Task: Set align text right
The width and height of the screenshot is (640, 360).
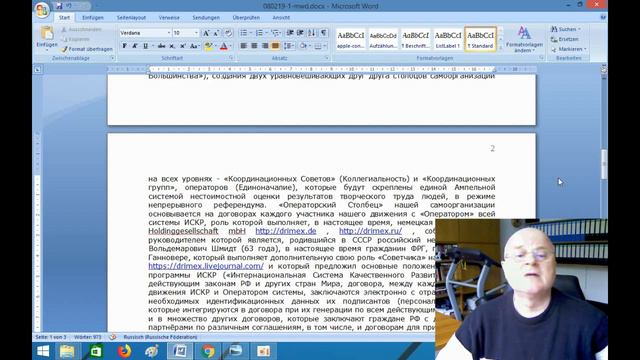Action: [265, 46]
